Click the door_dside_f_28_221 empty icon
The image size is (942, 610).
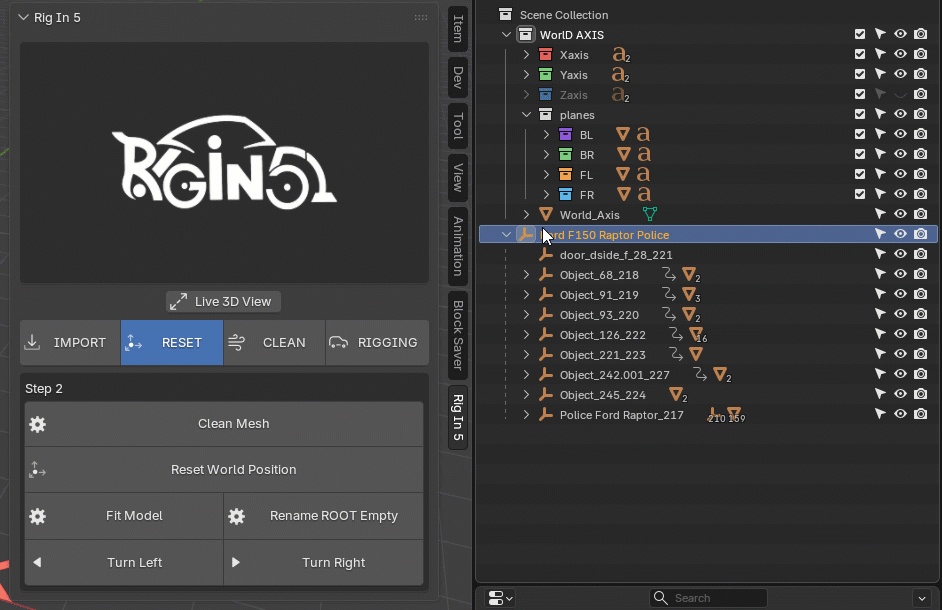coord(545,255)
